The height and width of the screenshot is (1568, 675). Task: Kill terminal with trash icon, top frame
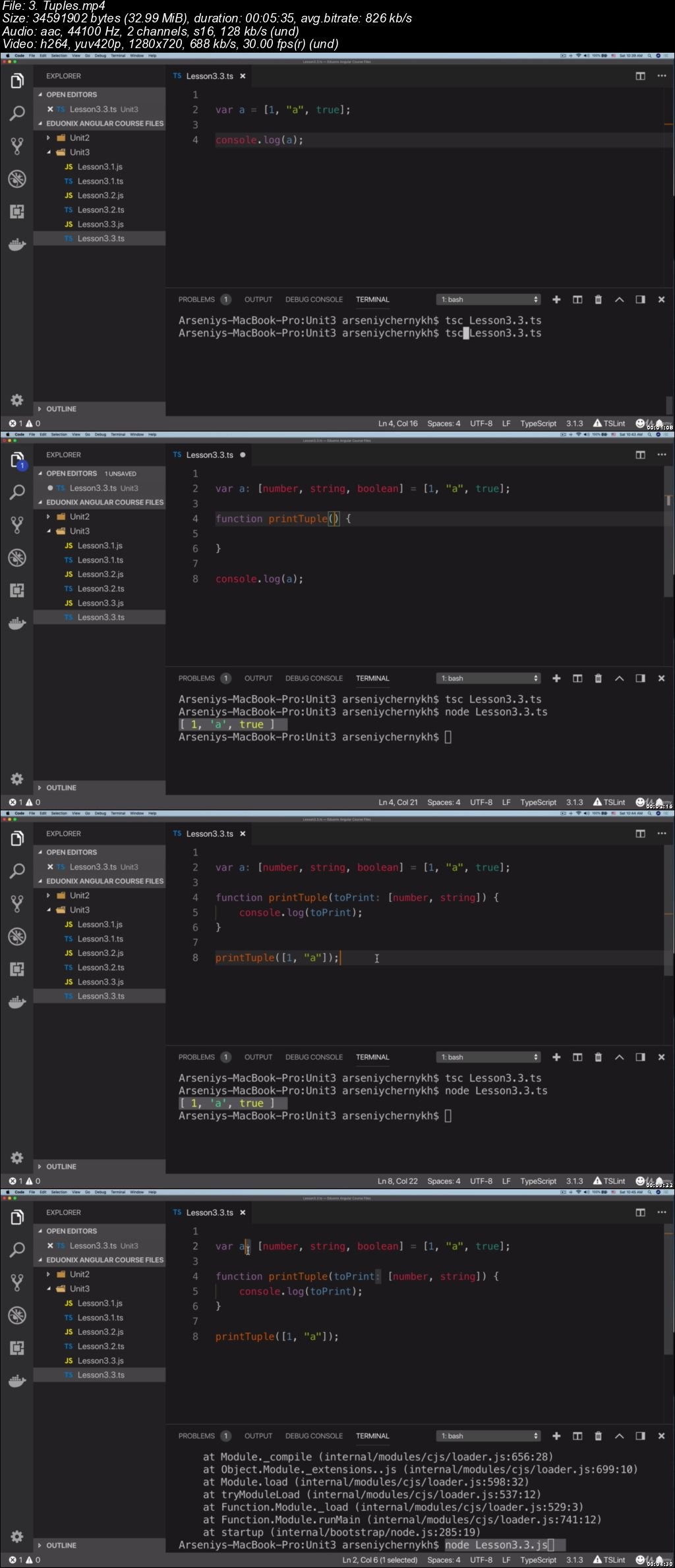(599, 299)
